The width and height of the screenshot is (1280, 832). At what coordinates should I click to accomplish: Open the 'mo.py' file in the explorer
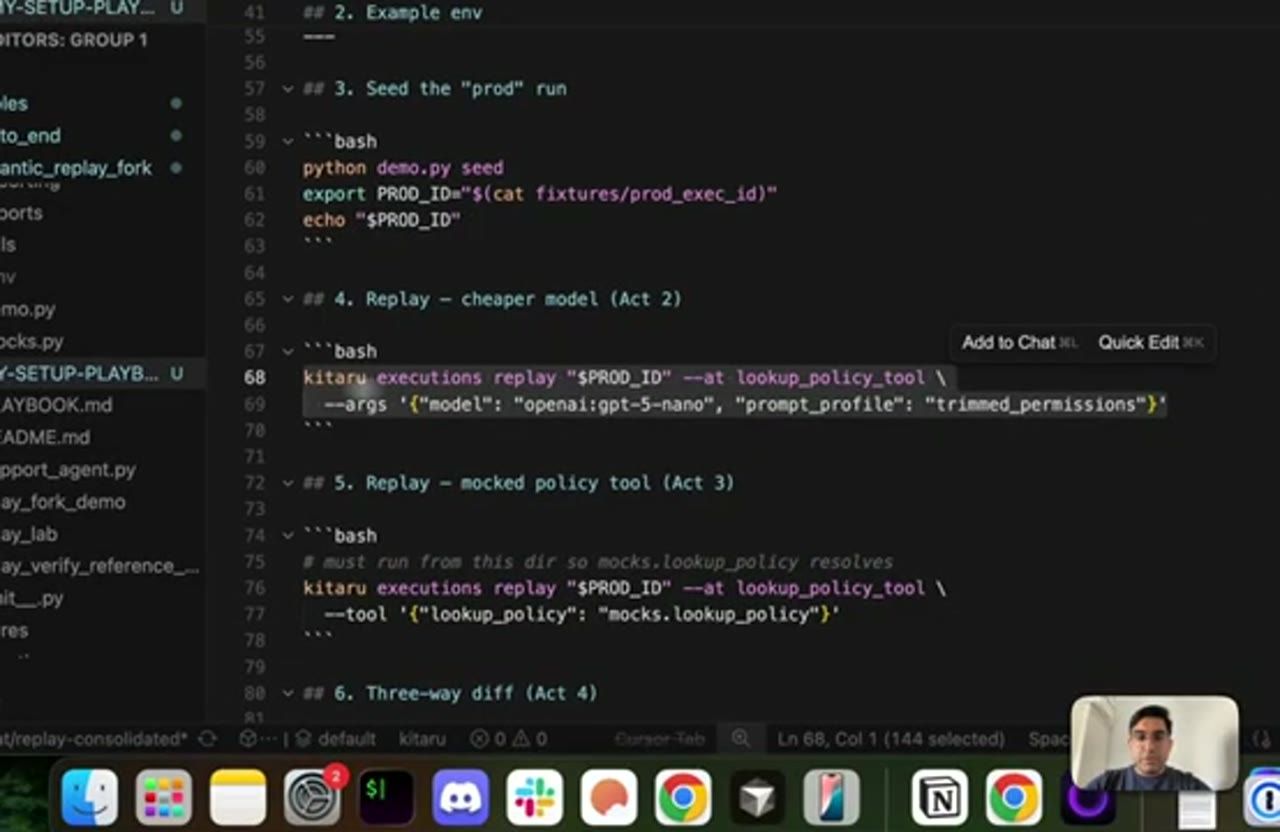click(28, 309)
